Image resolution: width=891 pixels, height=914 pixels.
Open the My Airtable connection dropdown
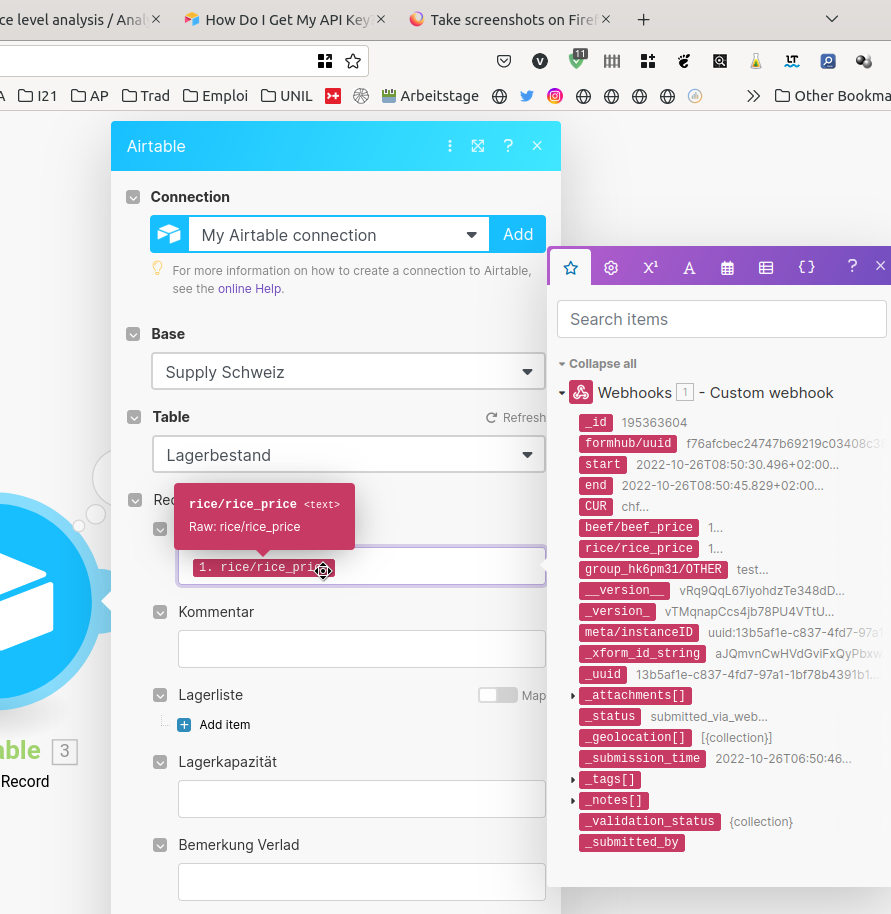pyautogui.click(x=339, y=234)
